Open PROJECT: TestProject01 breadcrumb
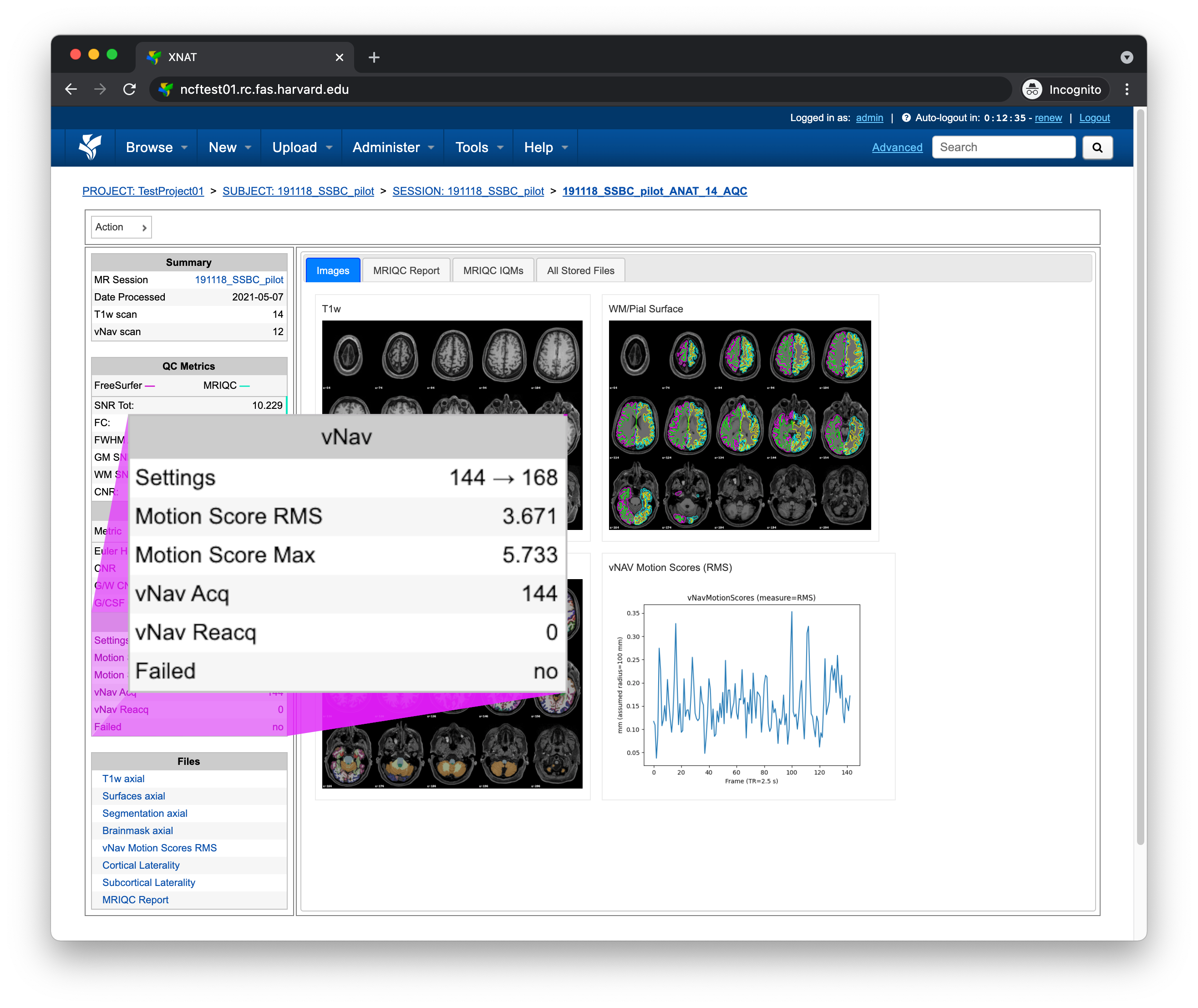The height and width of the screenshot is (1008, 1198). 143,191
